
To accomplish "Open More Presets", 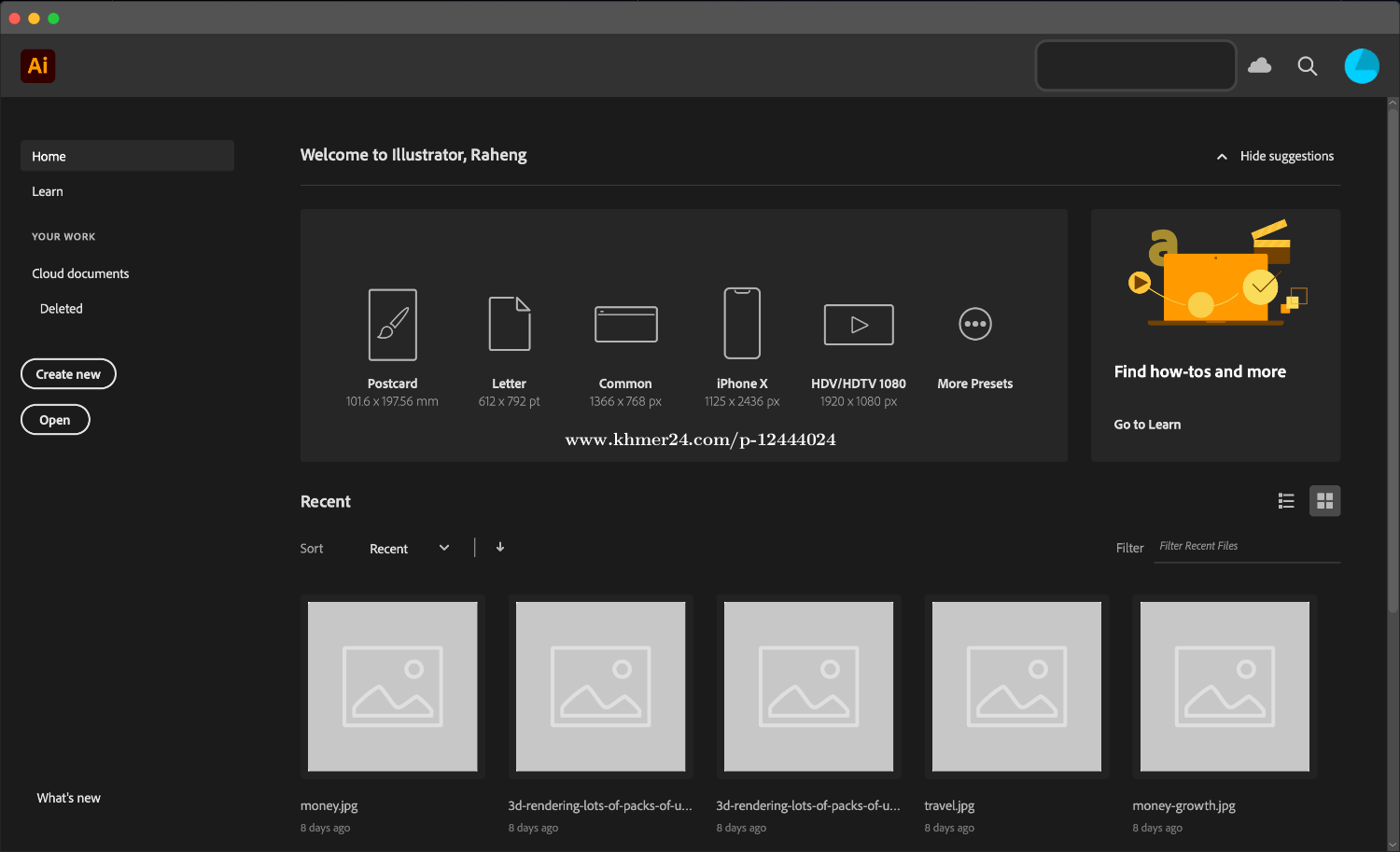I will point(975,325).
